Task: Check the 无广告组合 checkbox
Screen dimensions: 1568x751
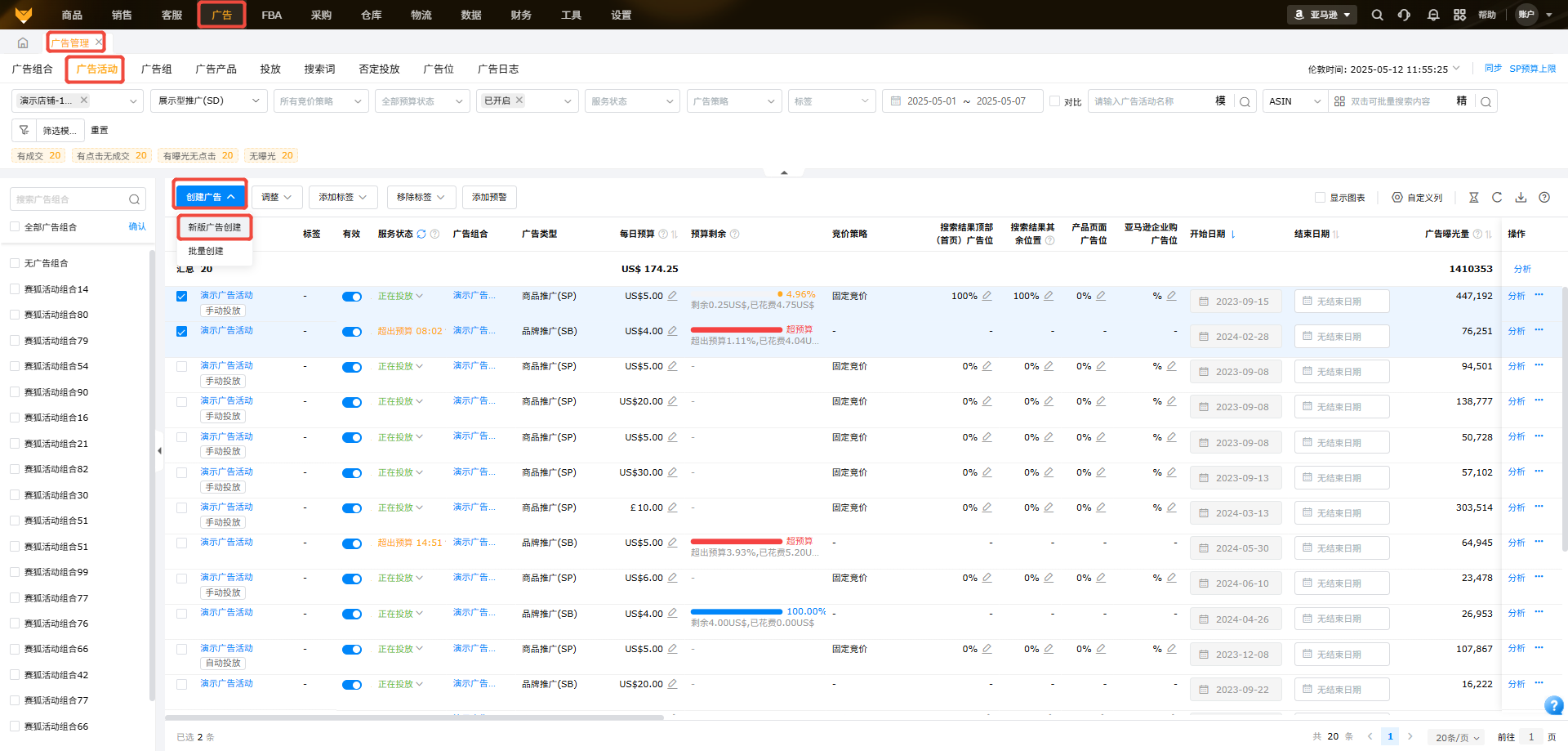Action: [15, 263]
